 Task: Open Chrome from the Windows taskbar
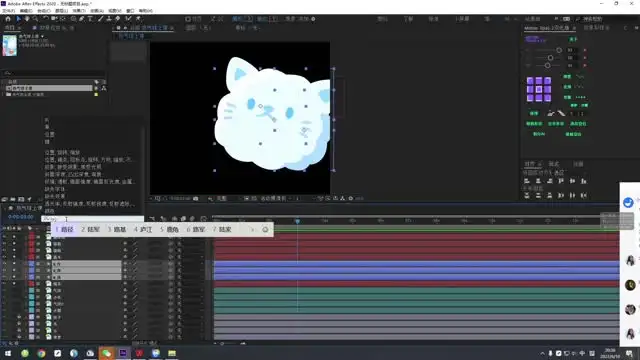point(41,353)
